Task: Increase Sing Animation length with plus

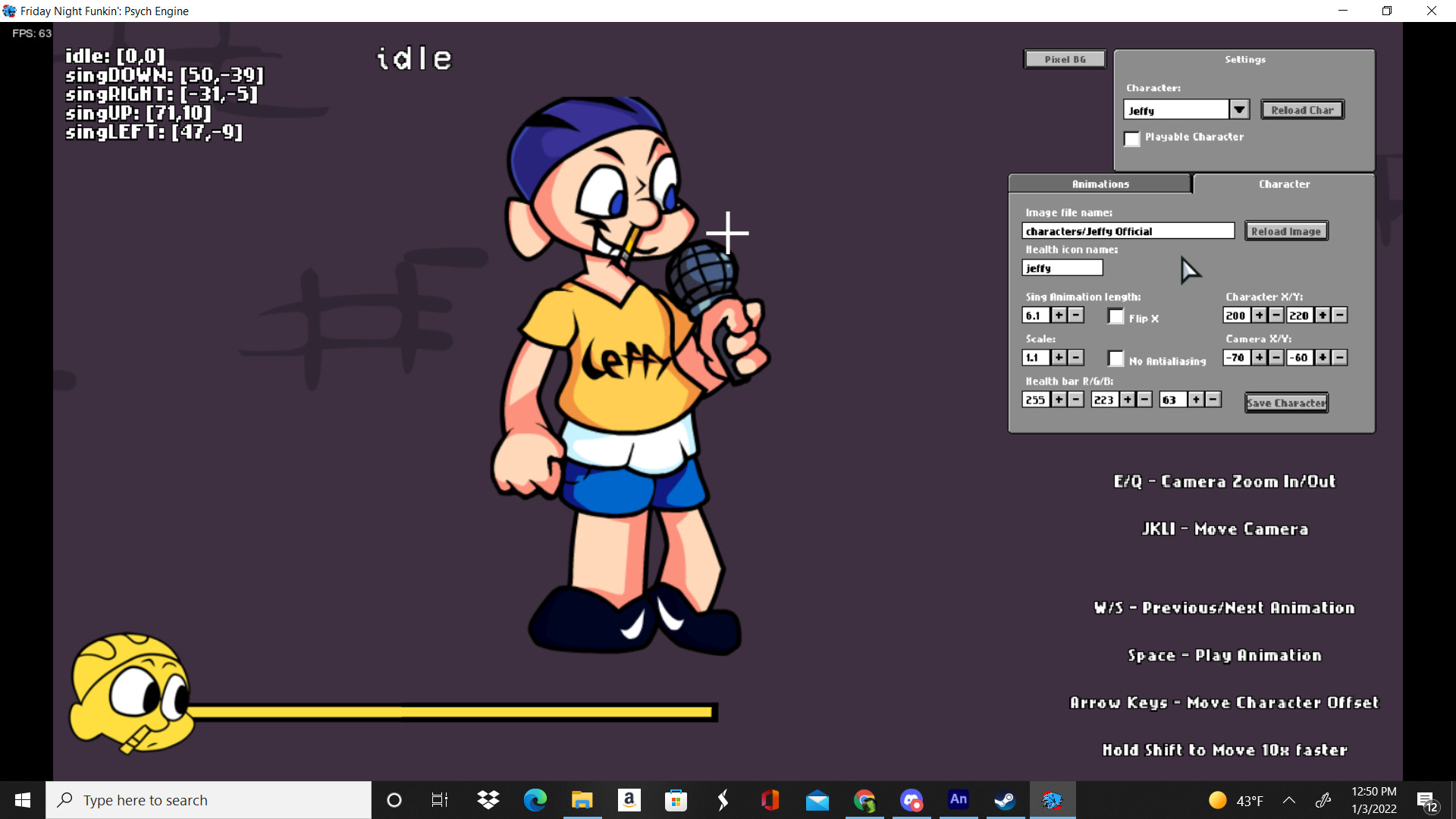Action: point(1059,315)
